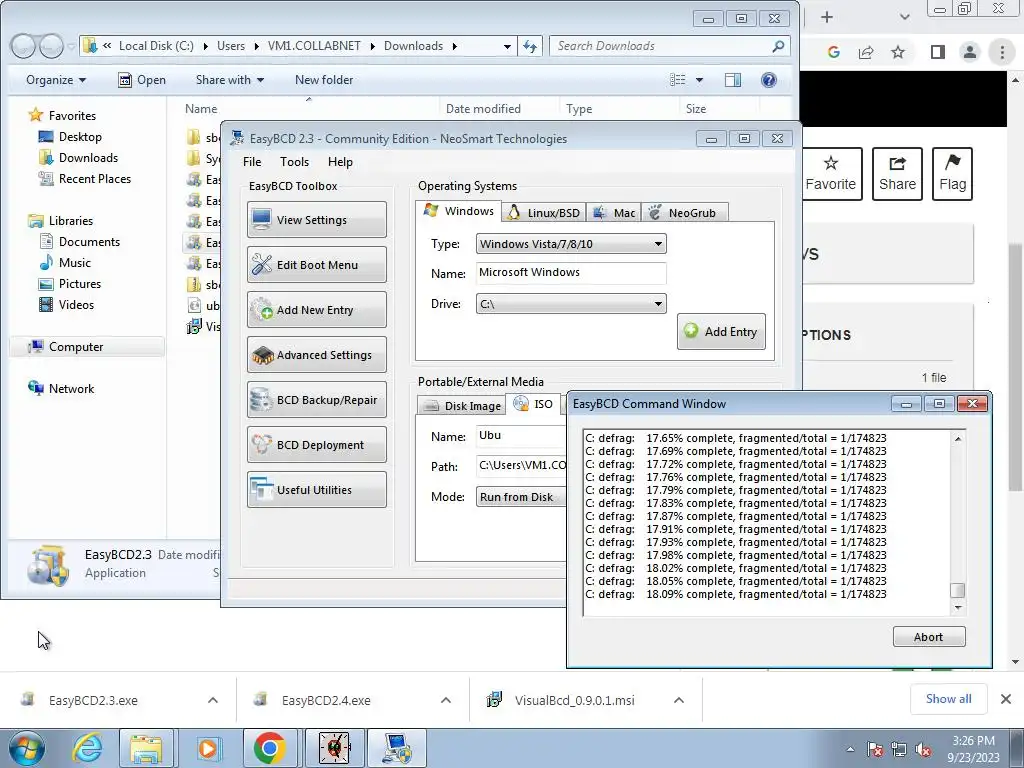Sort by Date modified column
1024x768 pixels.
pos(483,108)
